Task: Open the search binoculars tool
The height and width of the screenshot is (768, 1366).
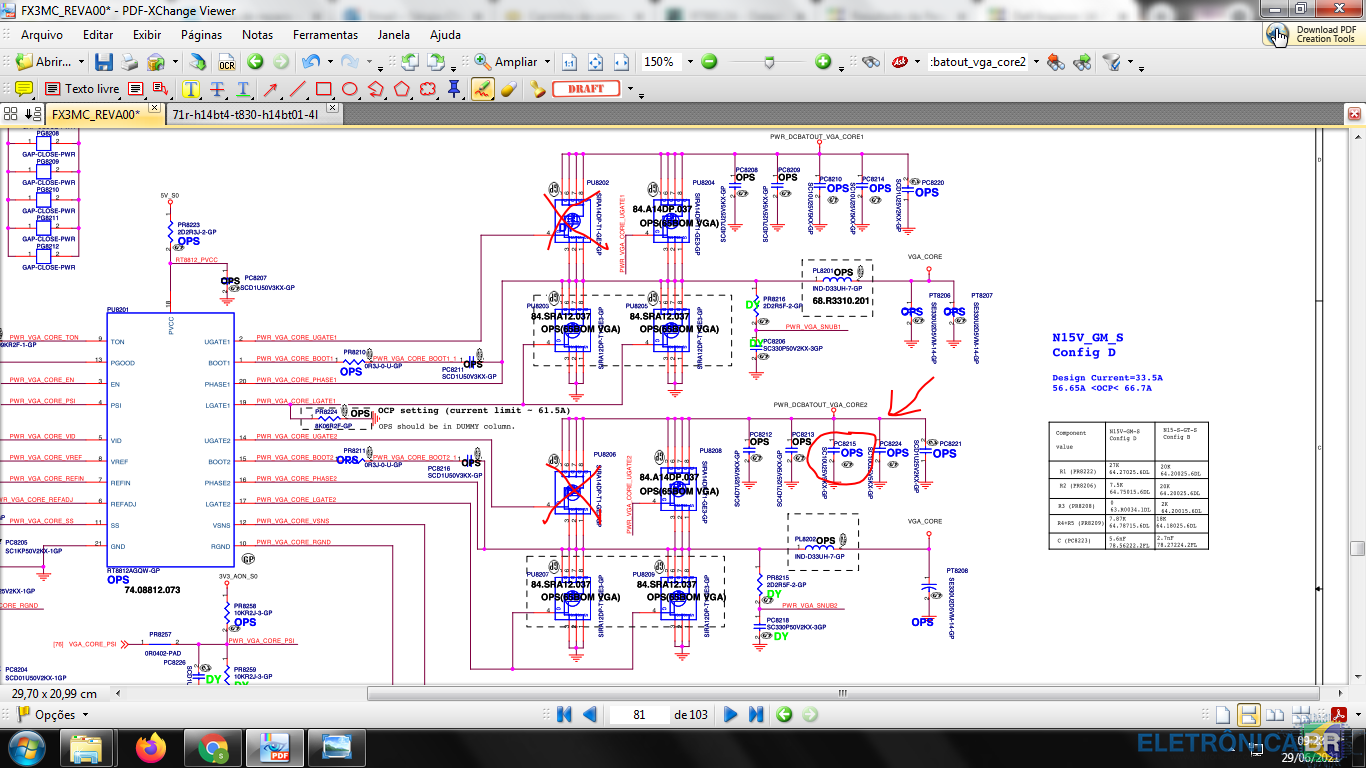Action: coord(871,62)
